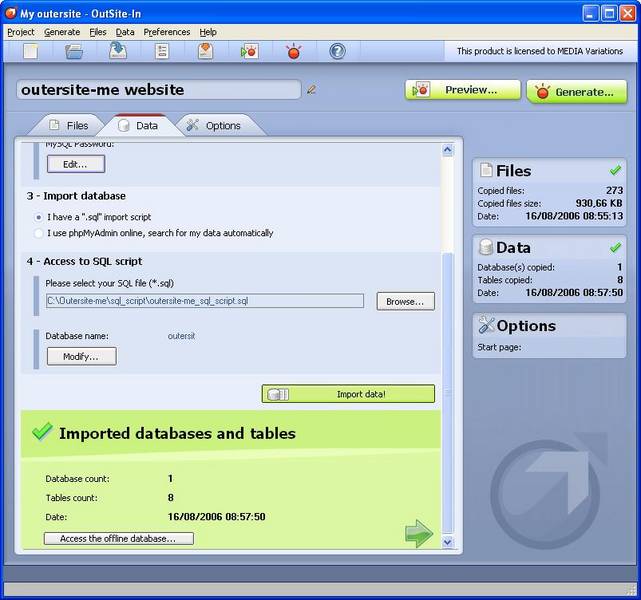Open the Preferences menu
Screen dimensions: 641x600
(166, 32)
